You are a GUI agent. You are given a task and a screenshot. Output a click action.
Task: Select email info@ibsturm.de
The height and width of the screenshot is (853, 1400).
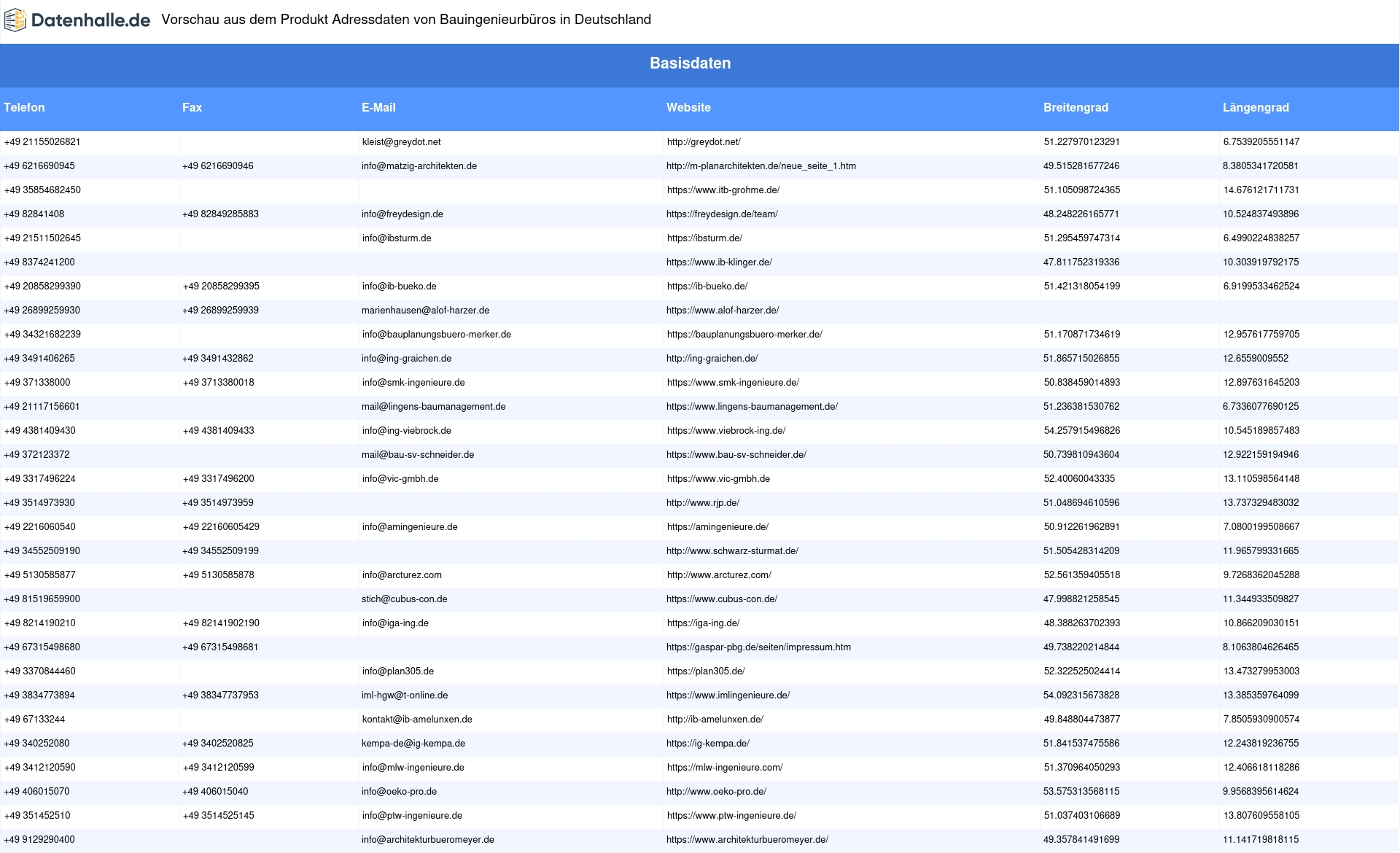click(397, 238)
